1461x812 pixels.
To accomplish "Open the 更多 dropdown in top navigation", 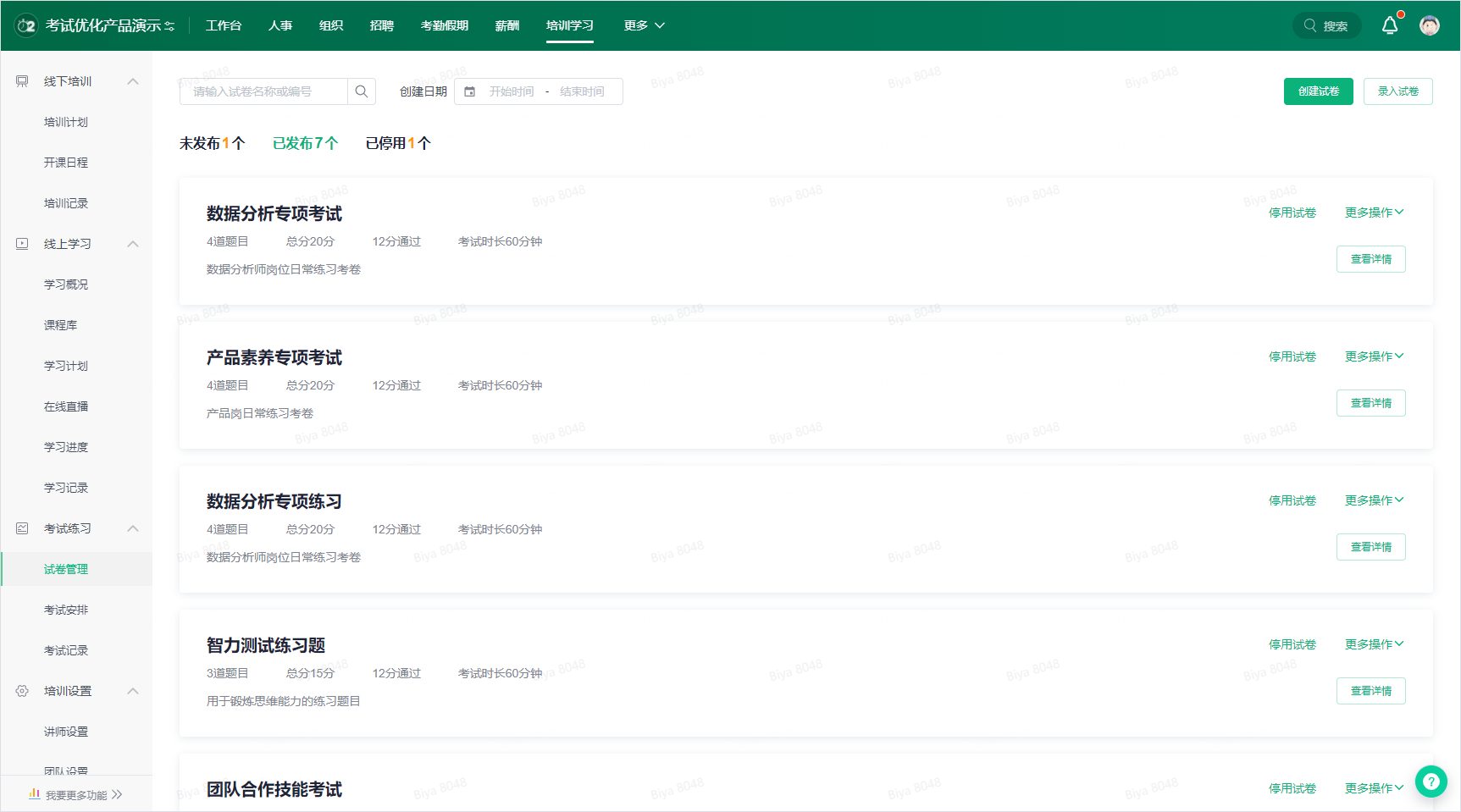I will 645,25.
